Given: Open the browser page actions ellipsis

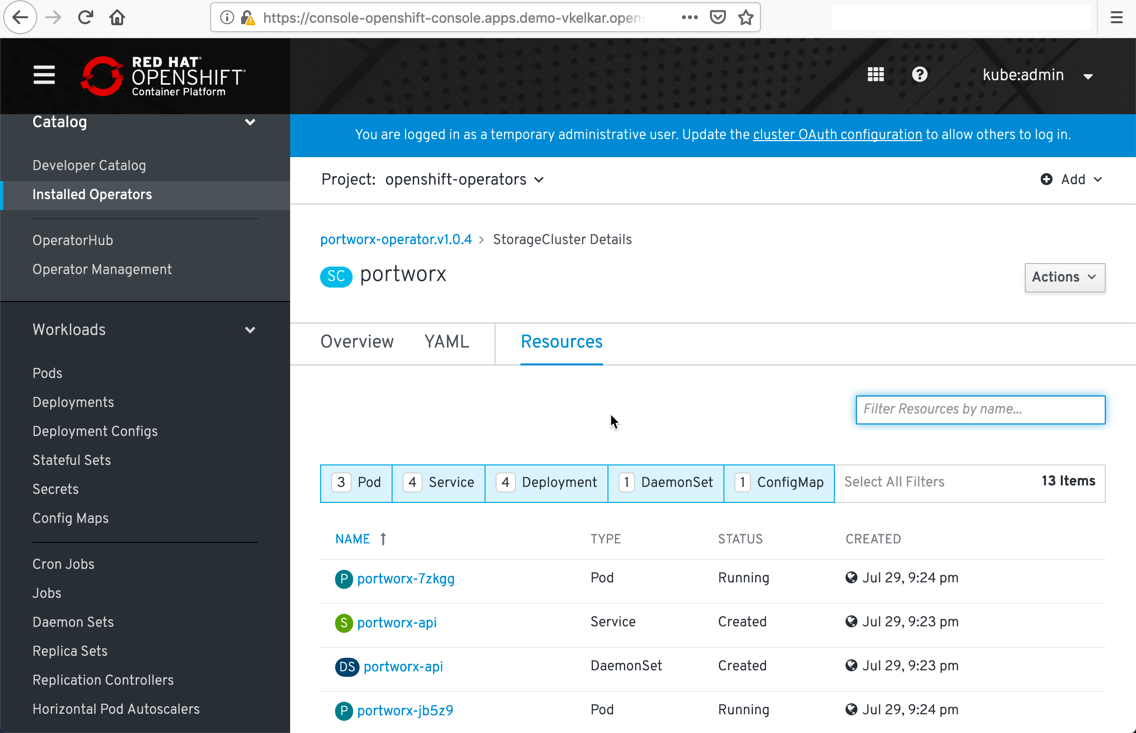Looking at the screenshot, I should (690, 17).
